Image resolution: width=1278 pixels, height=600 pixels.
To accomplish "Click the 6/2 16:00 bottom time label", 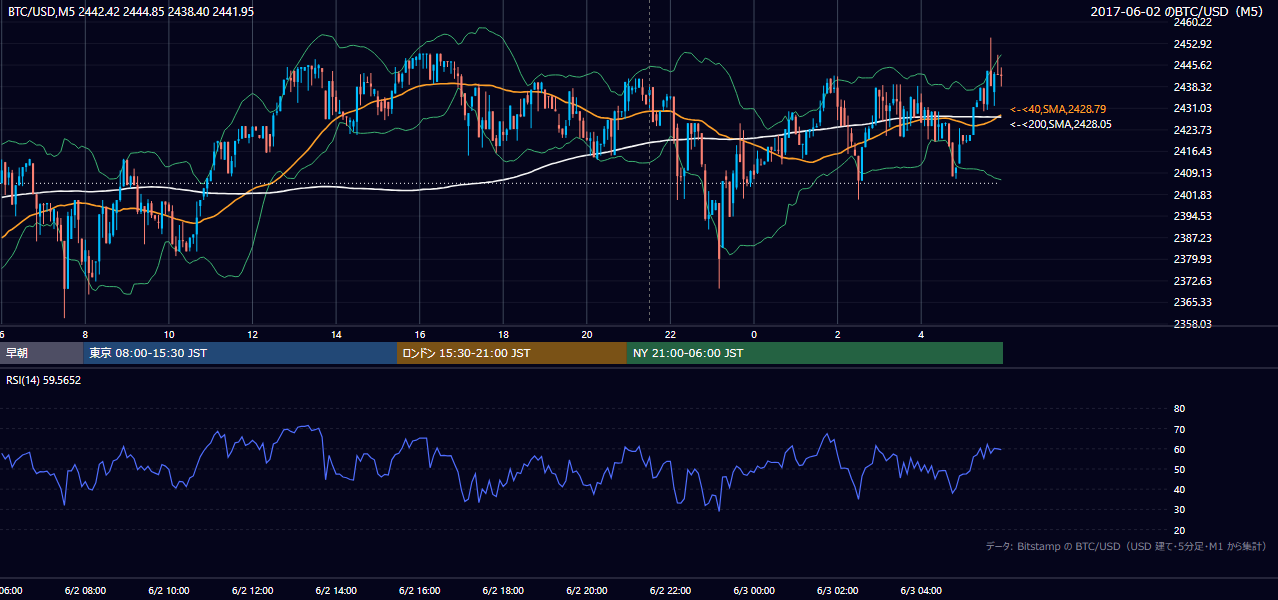I will 420,591.
